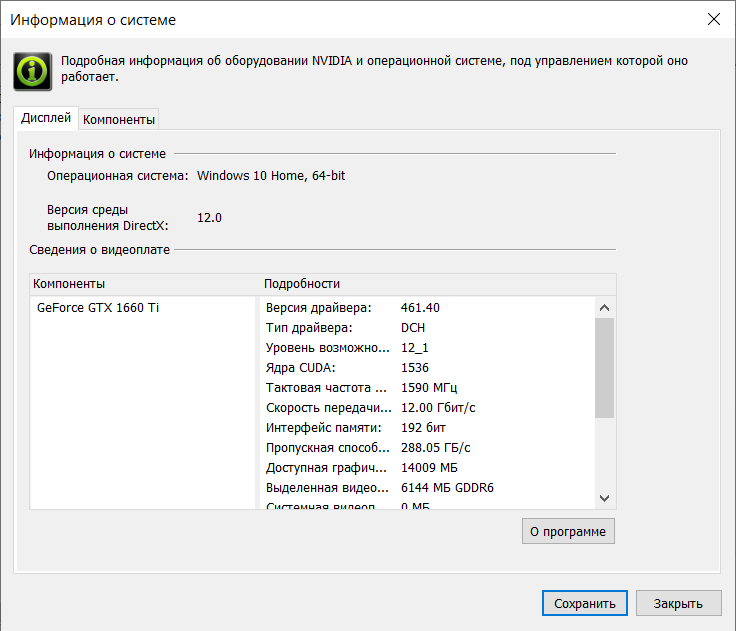Click the Версия среды выполнения DirectX label
Screen dimensions: 736x631
click(x=107, y=218)
